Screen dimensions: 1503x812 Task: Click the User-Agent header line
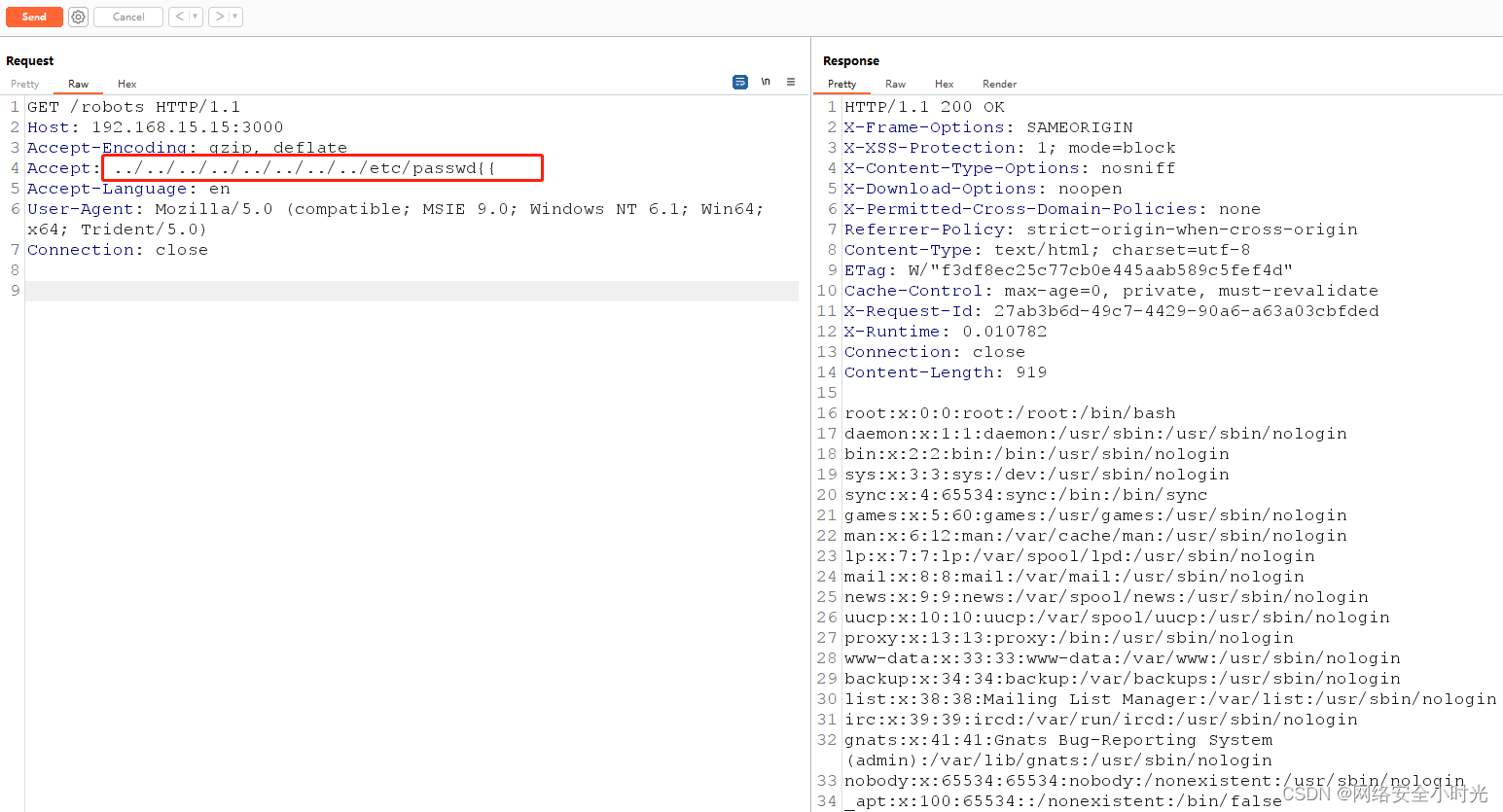click(396, 219)
